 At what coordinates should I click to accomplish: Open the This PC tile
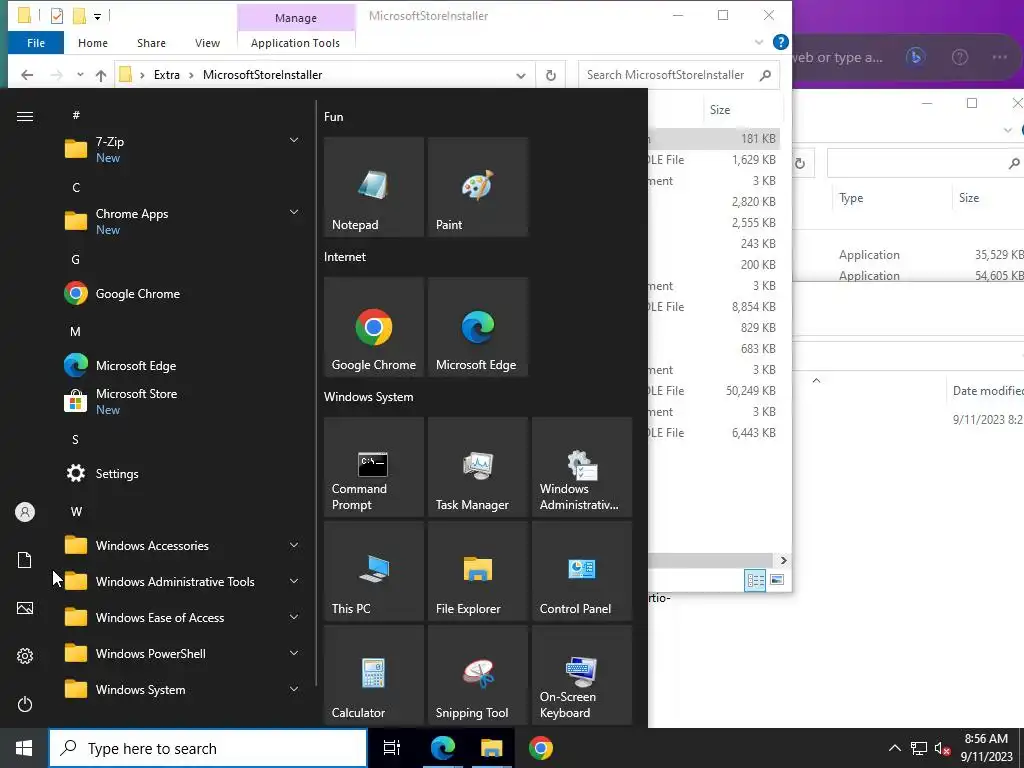click(x=374, y=571)
